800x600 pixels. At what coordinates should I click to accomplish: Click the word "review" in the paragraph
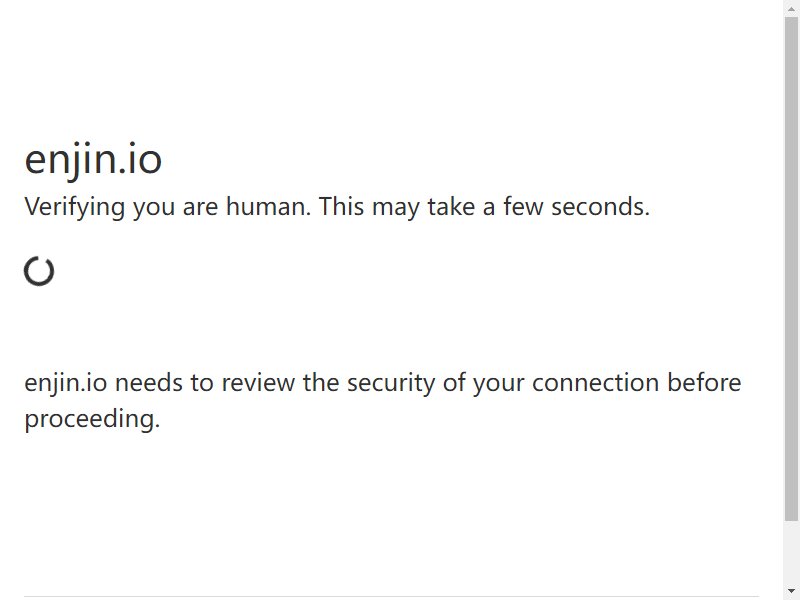click(258, 383)
